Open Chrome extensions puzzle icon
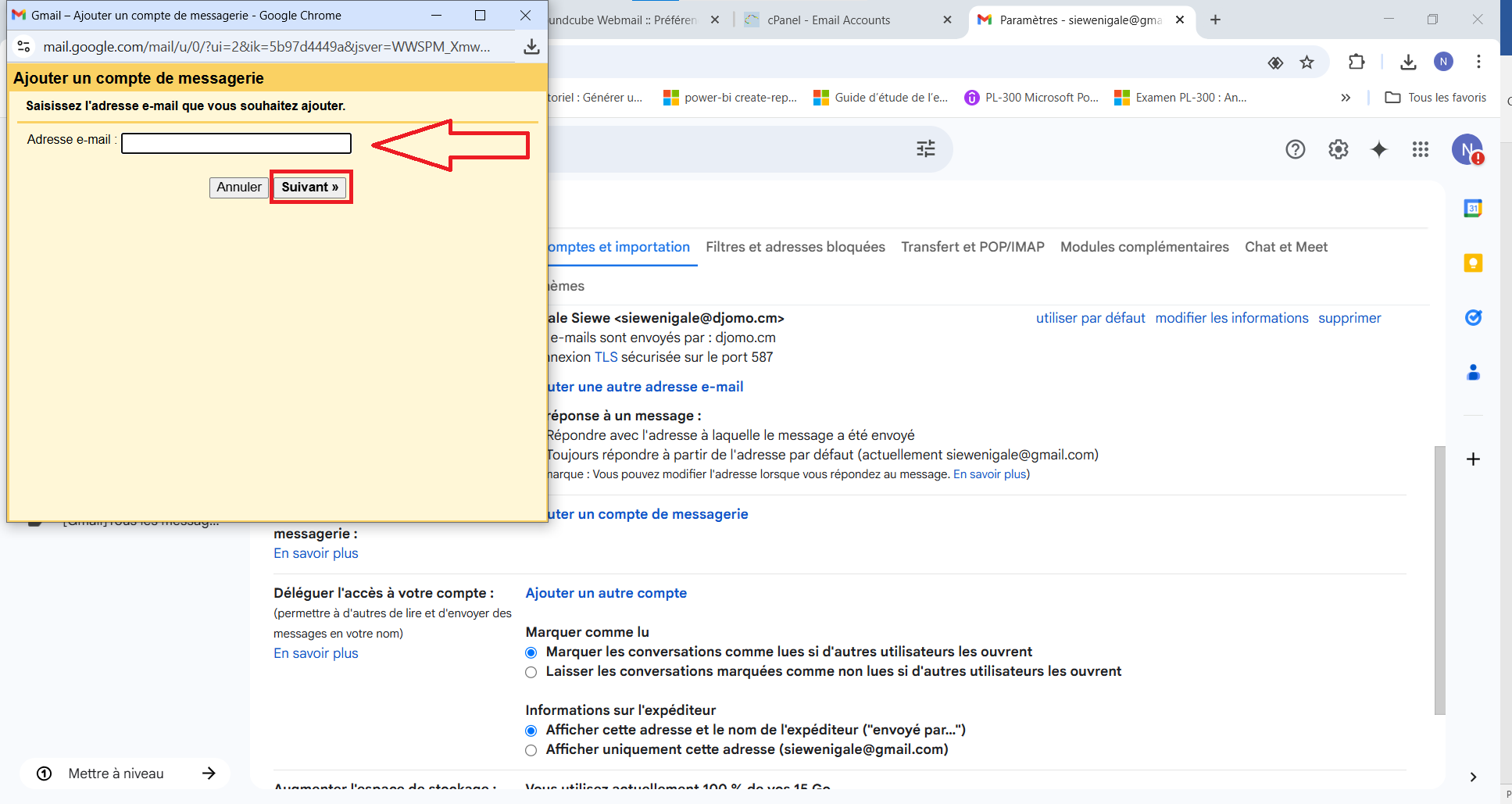The width and height of the screenshot is (1512, 804). (1357, 62)
